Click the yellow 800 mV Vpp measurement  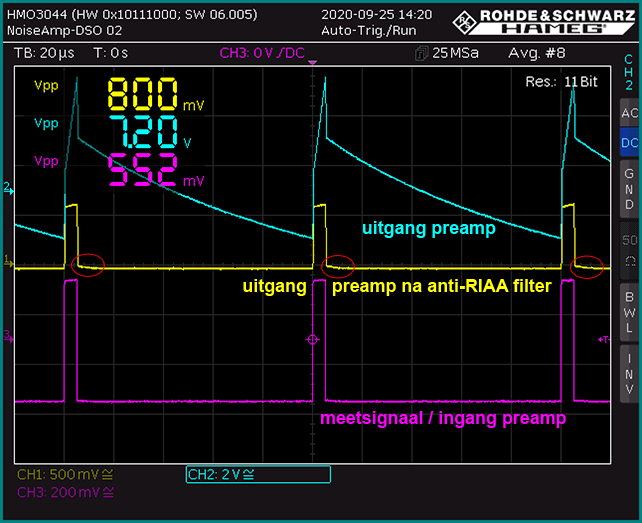click(156, 95)
